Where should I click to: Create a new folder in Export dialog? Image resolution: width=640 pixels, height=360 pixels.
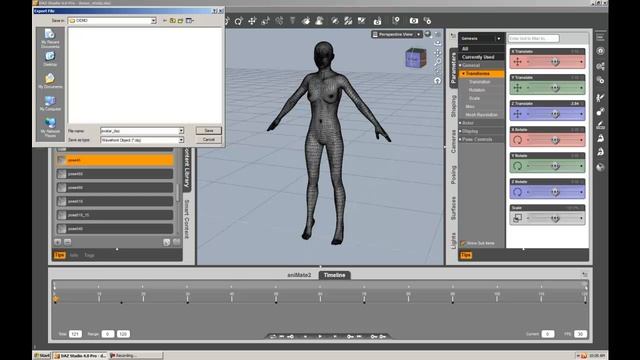coord(180,20)
